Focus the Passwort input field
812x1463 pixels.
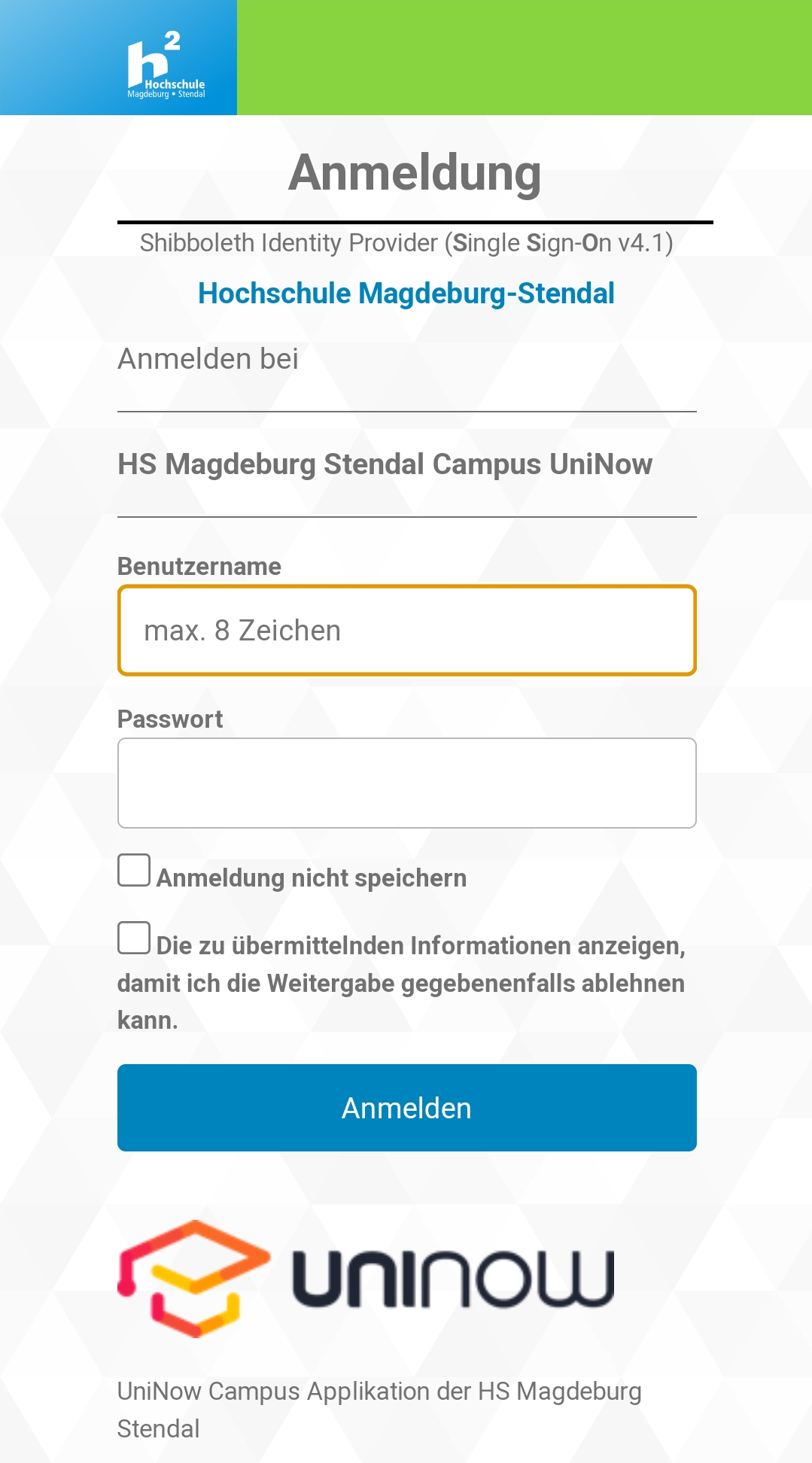(406, 783)
